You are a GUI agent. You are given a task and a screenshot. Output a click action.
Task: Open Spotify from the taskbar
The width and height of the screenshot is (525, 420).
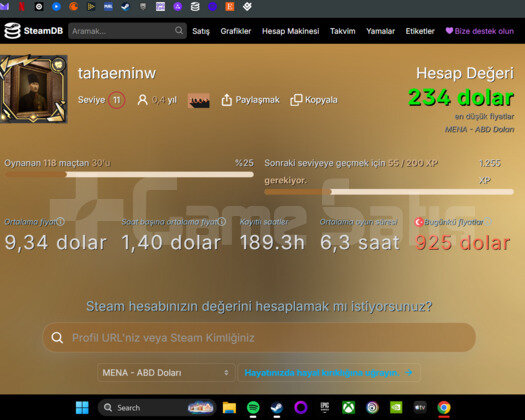[x=253, y=408]
